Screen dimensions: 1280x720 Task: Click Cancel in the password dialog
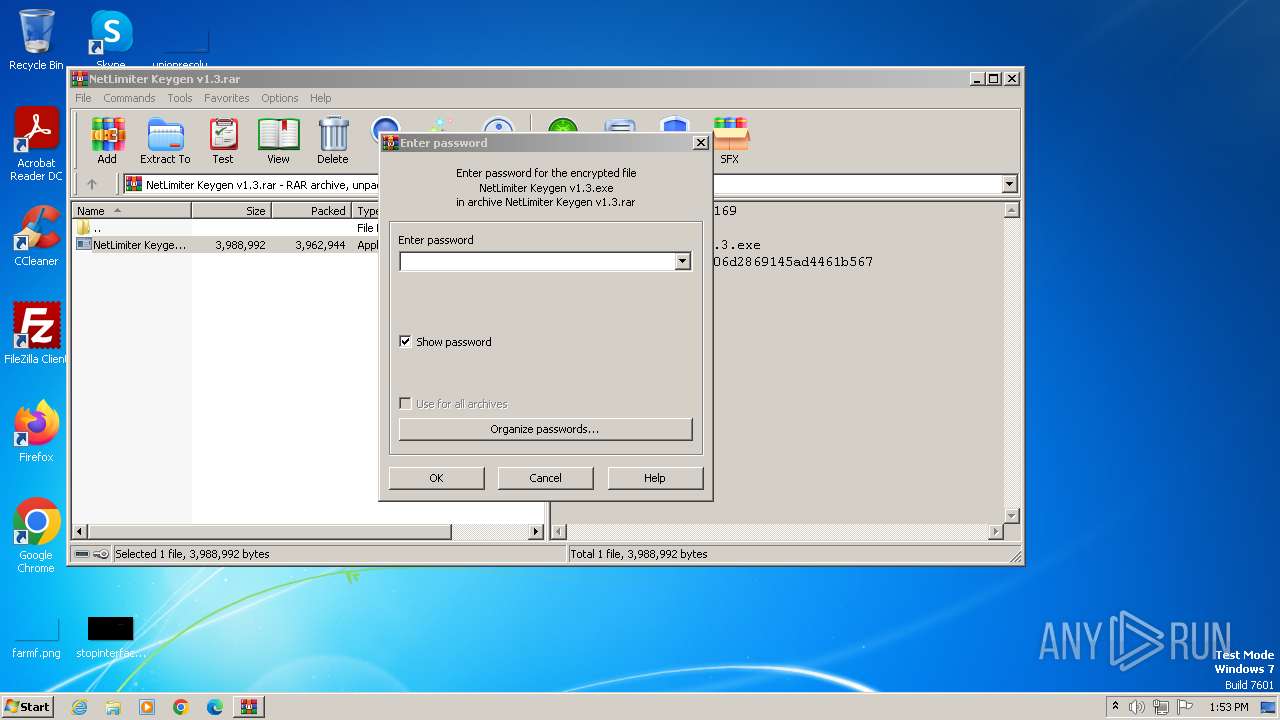pyautogui.click(x=545, y=478)
